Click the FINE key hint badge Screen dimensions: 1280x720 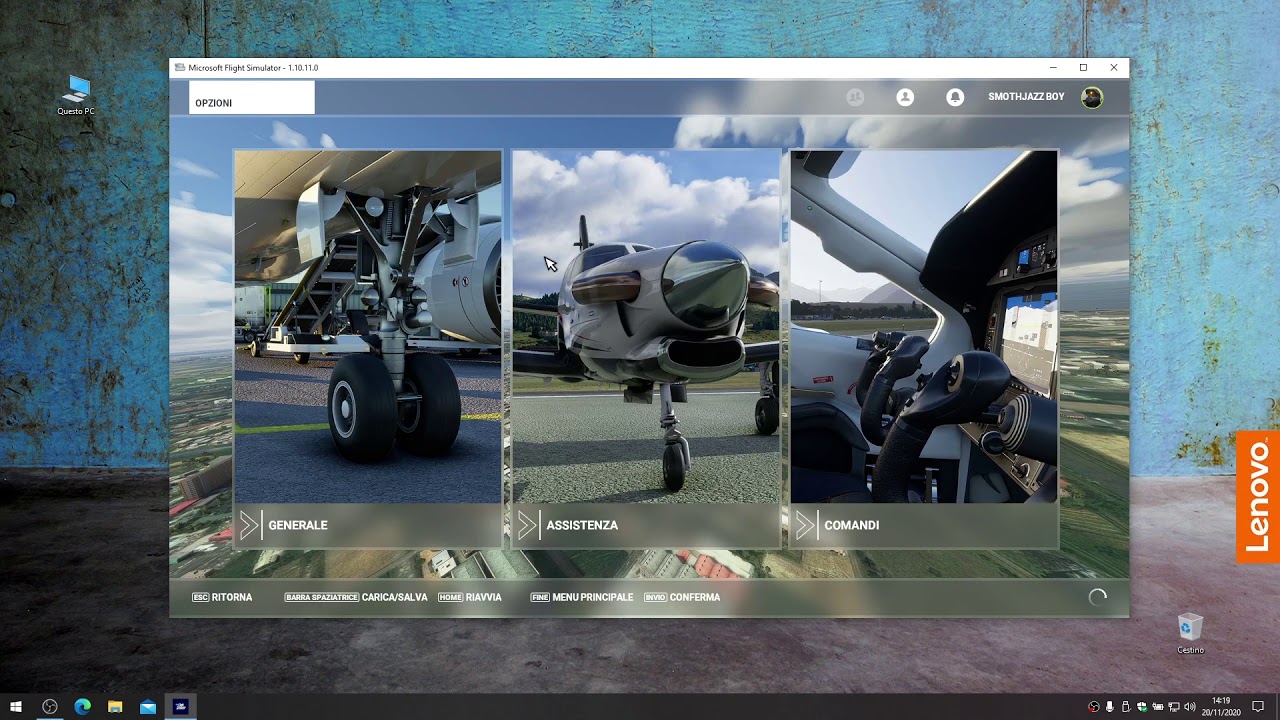click(540, 597)
